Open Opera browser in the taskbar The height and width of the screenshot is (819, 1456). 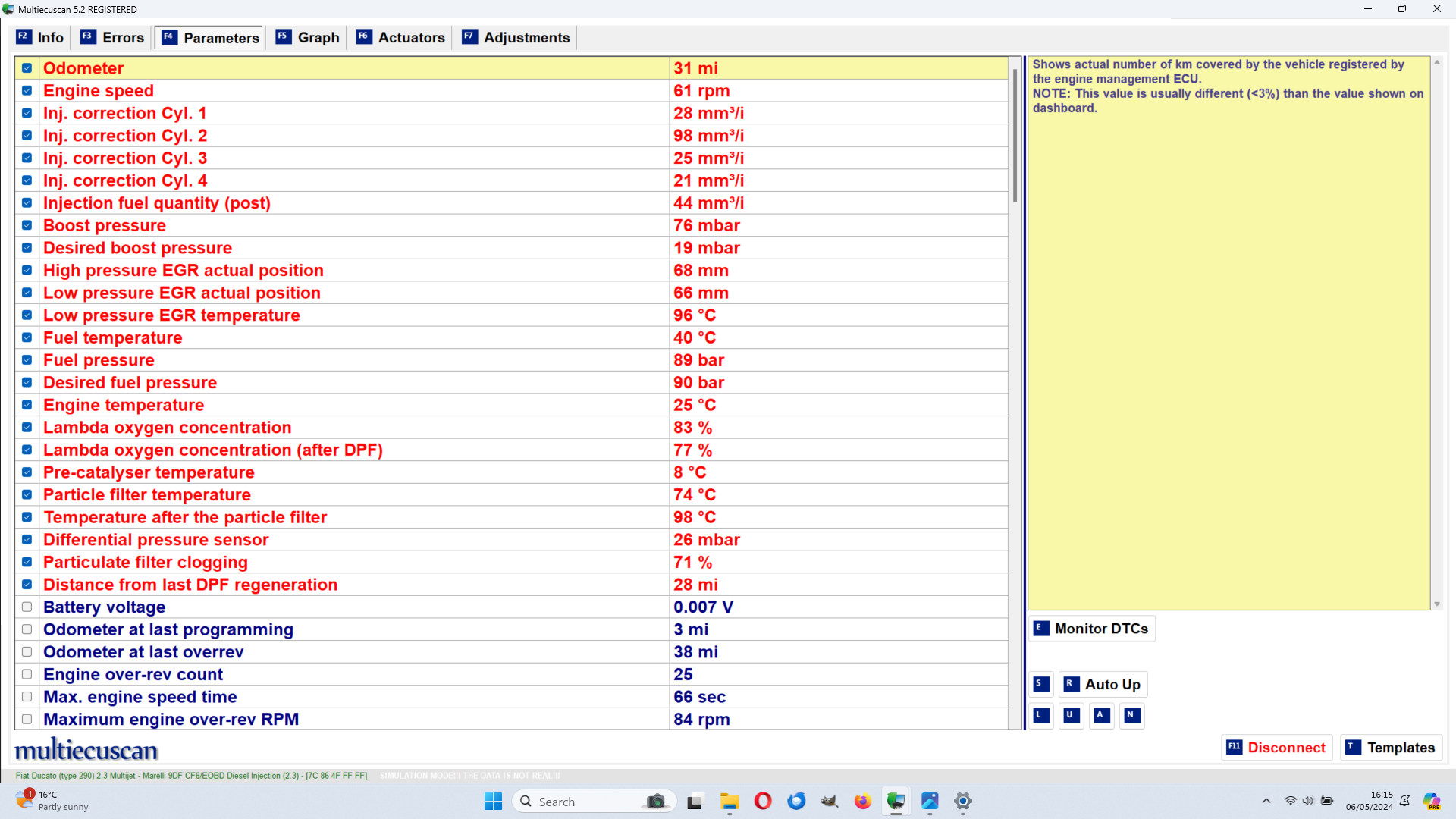(x=763, y=802)
